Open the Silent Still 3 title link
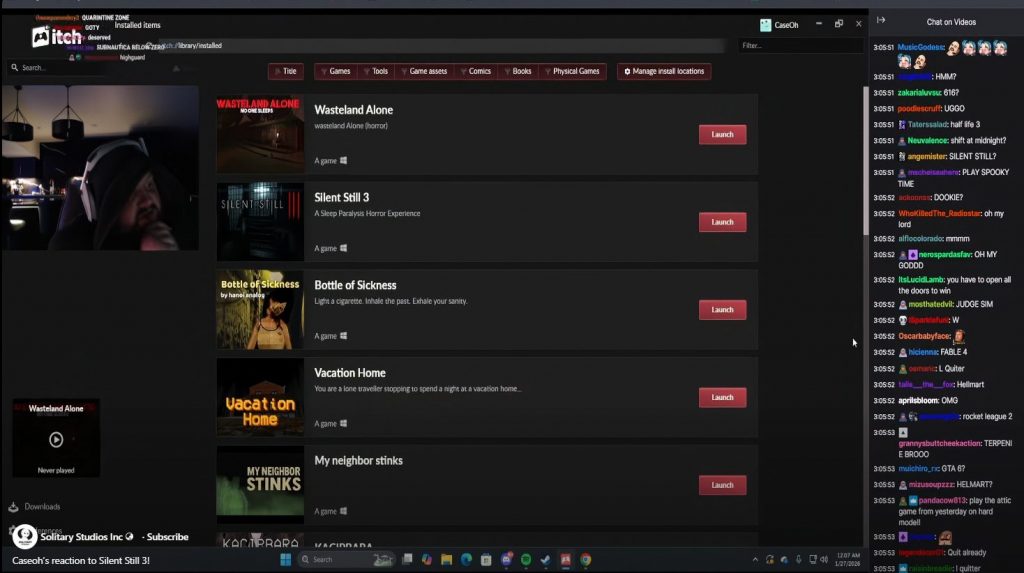Image resolution: width=1024 pixels, height=573 pixels. (x=342, y=197)
